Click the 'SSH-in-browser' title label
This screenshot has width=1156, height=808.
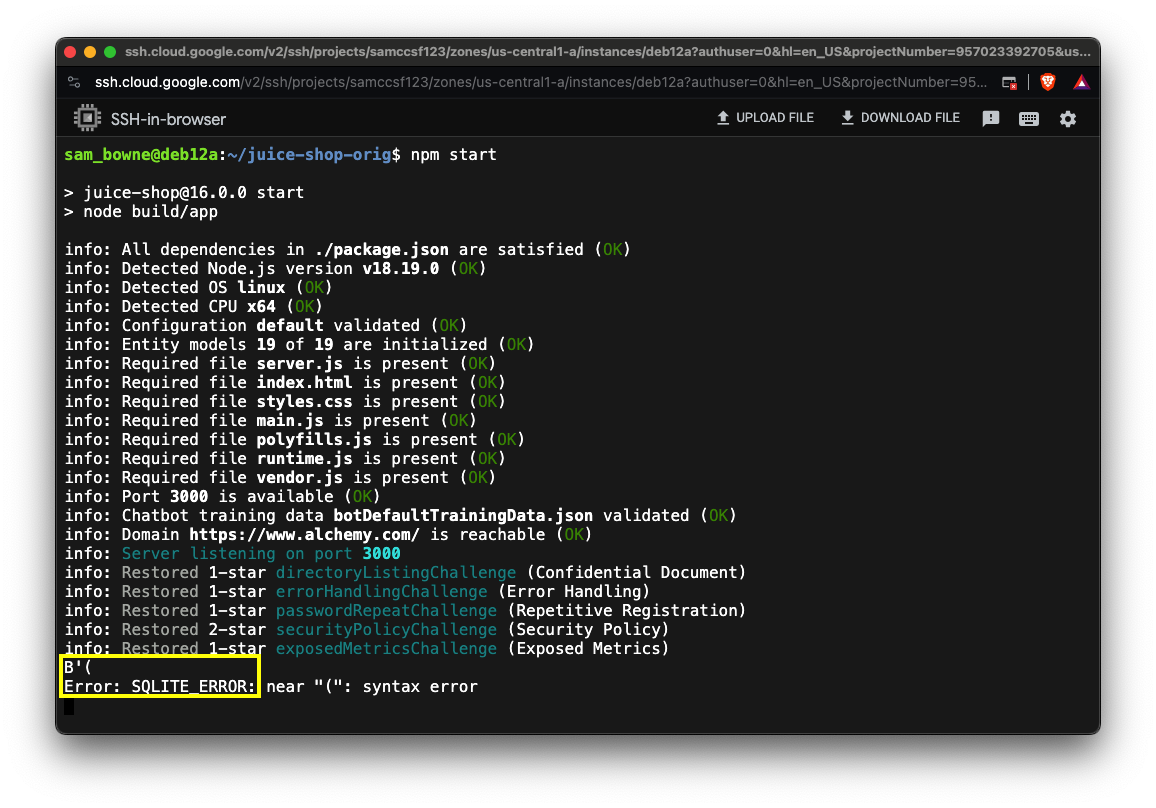tap(168, 119)
